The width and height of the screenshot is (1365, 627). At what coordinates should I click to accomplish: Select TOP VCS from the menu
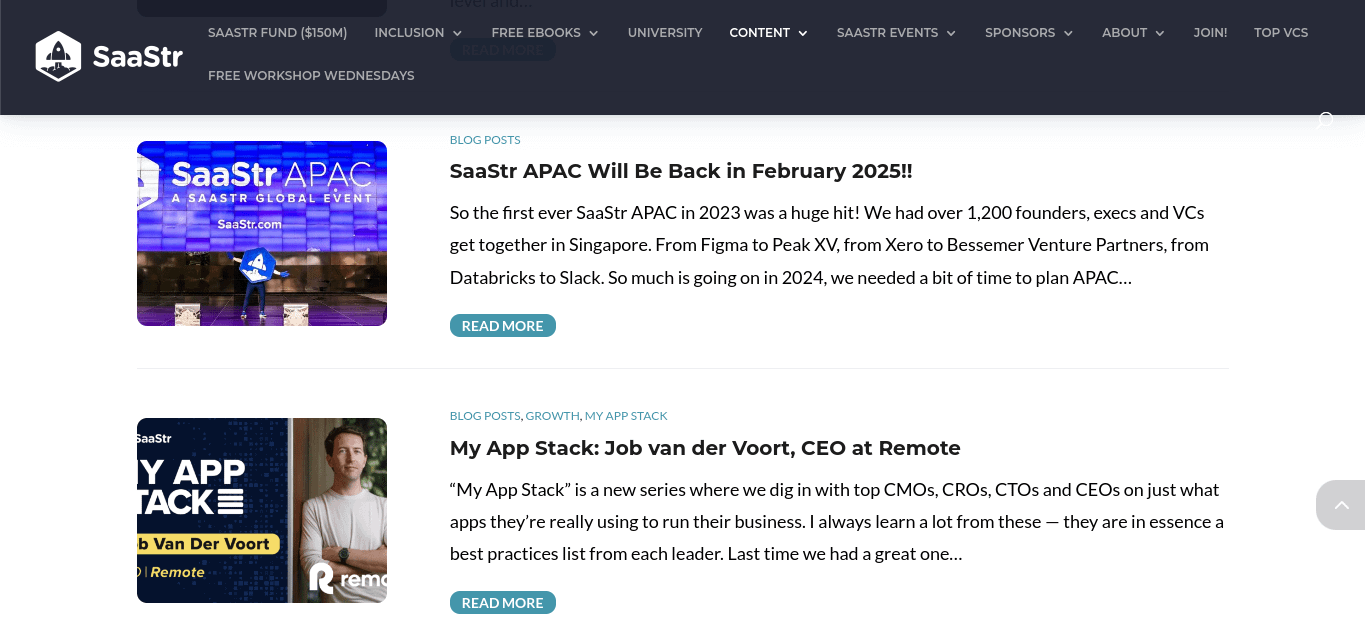click(1281, 32)
